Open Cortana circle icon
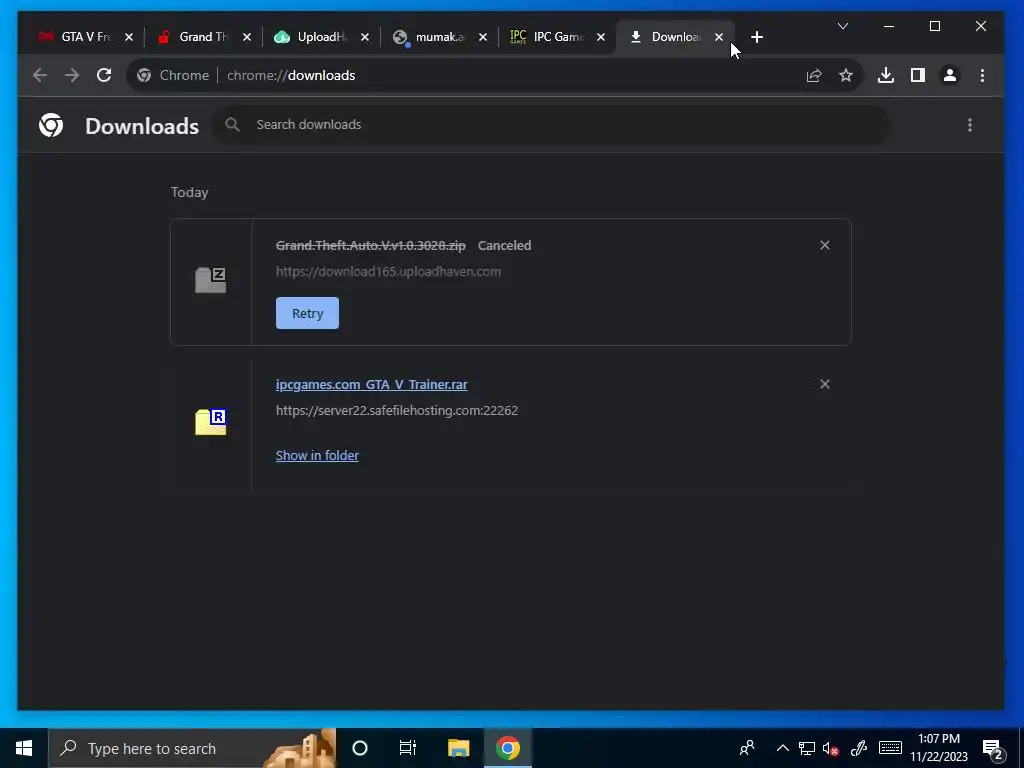 pos(360,748)
